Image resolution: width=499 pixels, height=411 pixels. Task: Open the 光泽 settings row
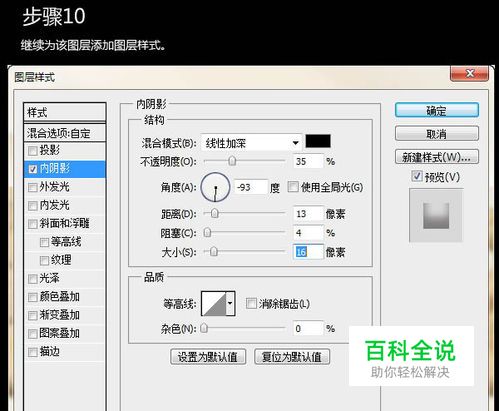(65, 278)
